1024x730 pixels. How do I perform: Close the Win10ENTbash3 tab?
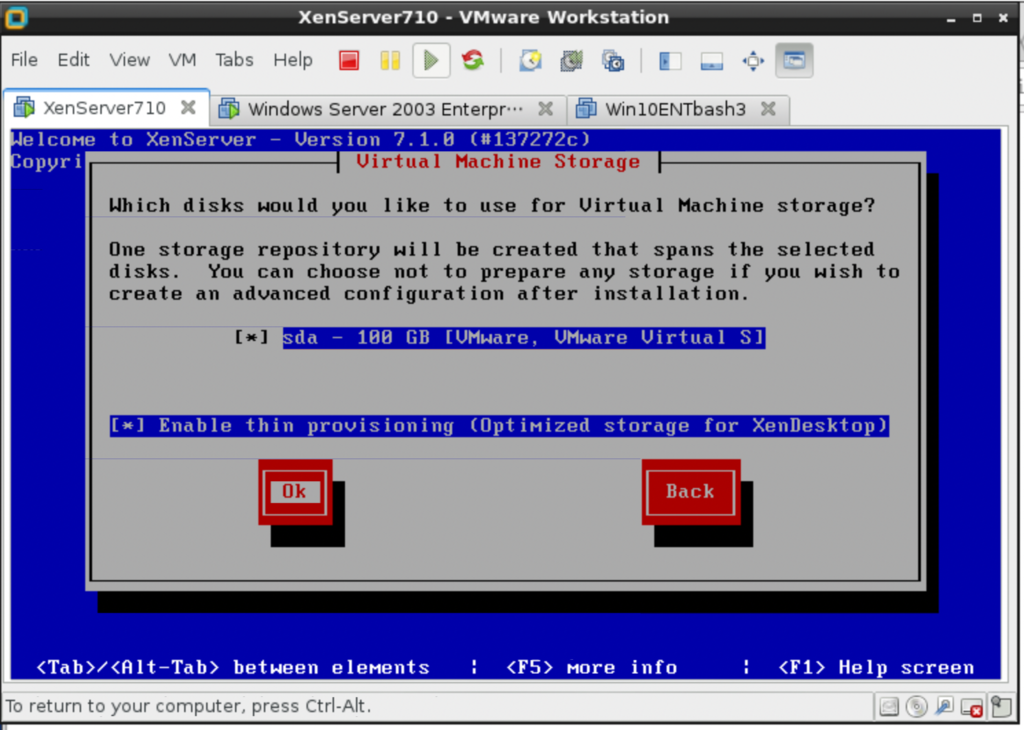pyautogui.click(x=769, y=108)
